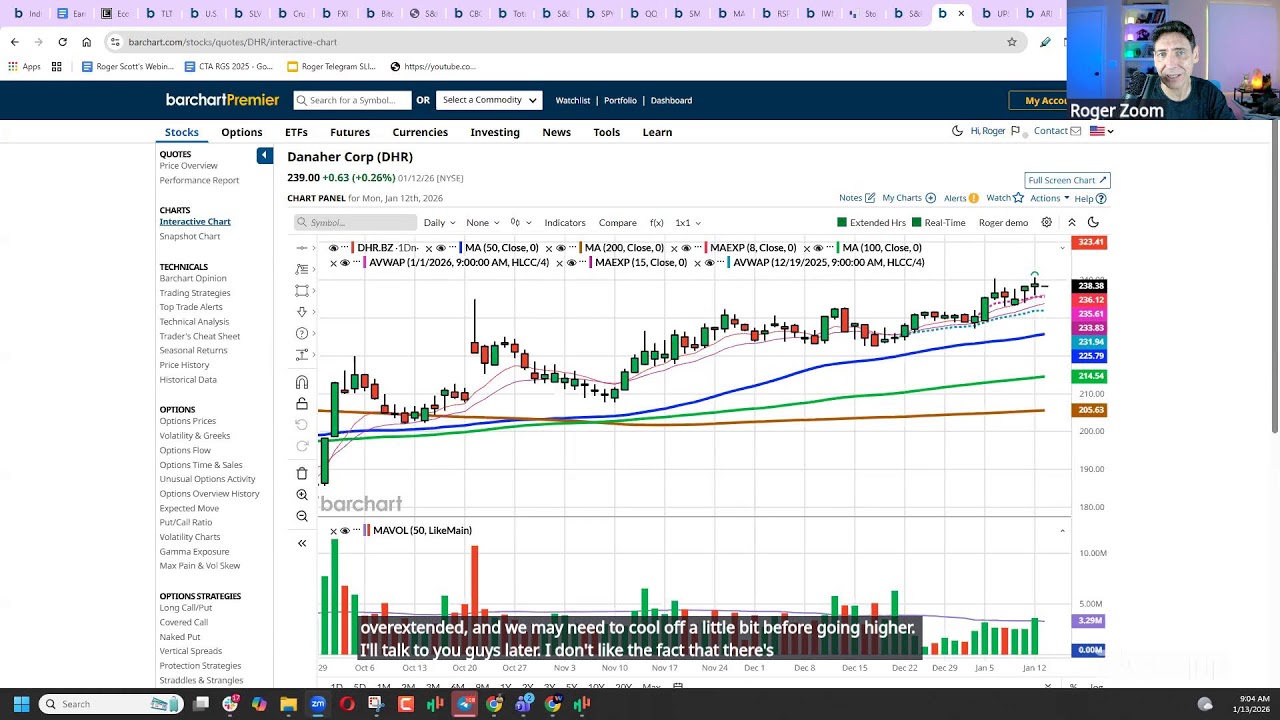Click the DHR.BZ red color swatch

click(x=352, y=248)
